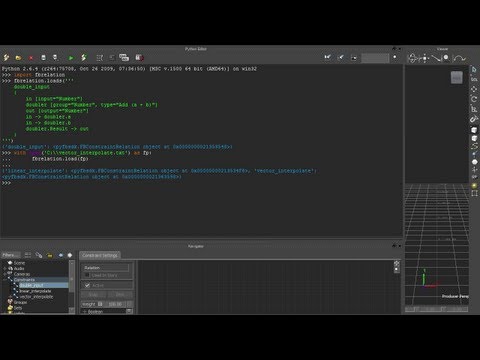This screenshot has height=360, width=480.
Task: Open the dropdown arrow on Boolean row
Action: 129,311
